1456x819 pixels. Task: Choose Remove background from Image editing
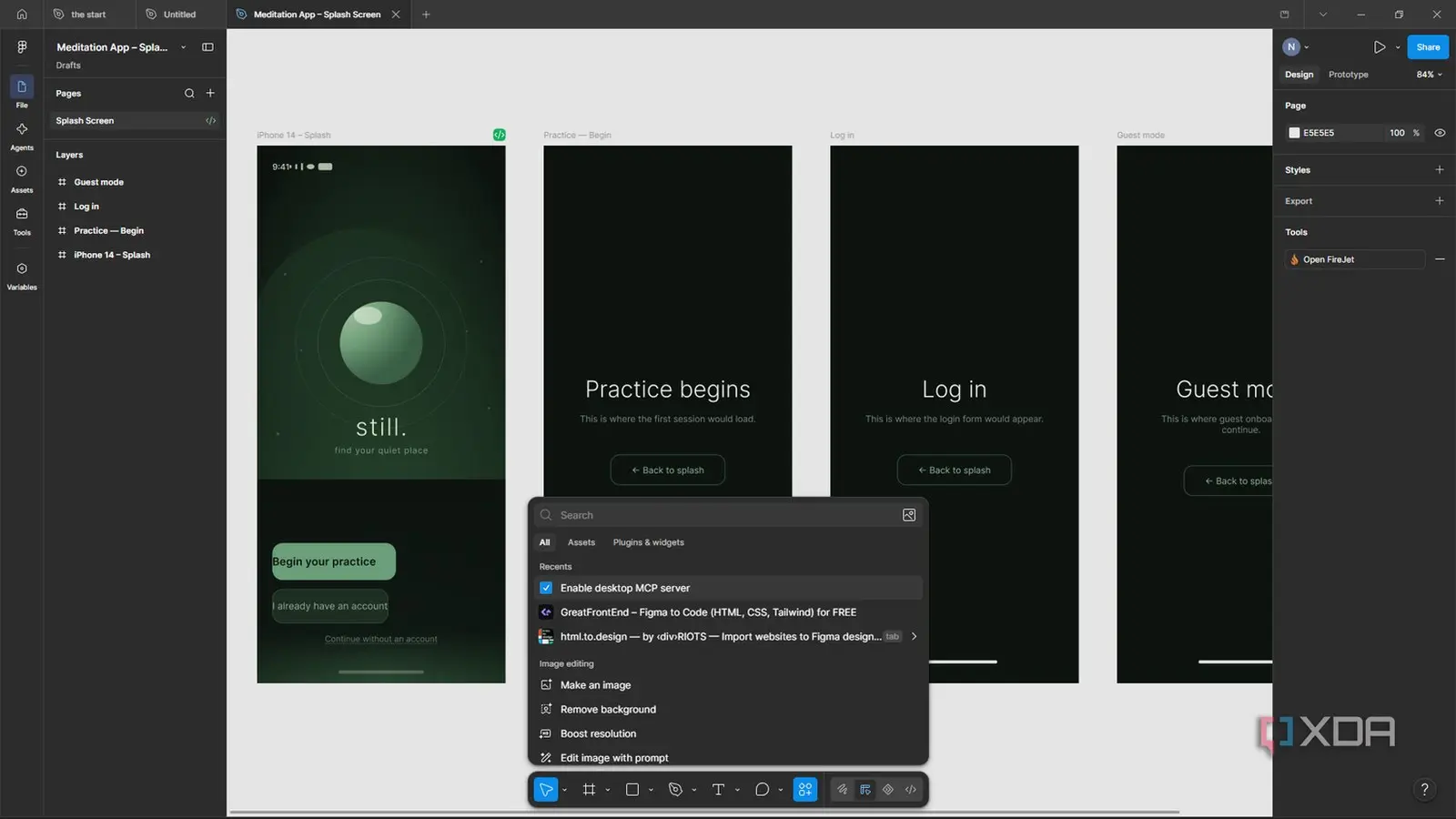tap(608, 710)
